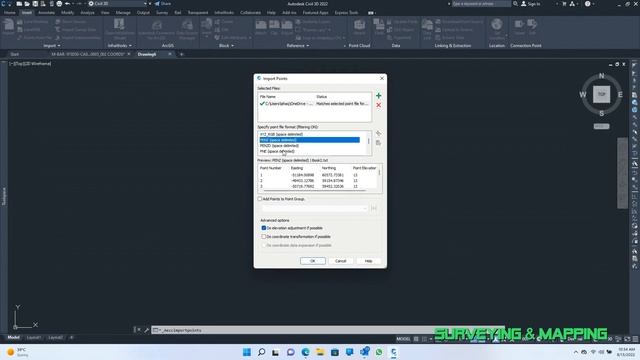Open the Analyze ribbon tab
Screen dimensions: 640x360
[x=87, y=13]
